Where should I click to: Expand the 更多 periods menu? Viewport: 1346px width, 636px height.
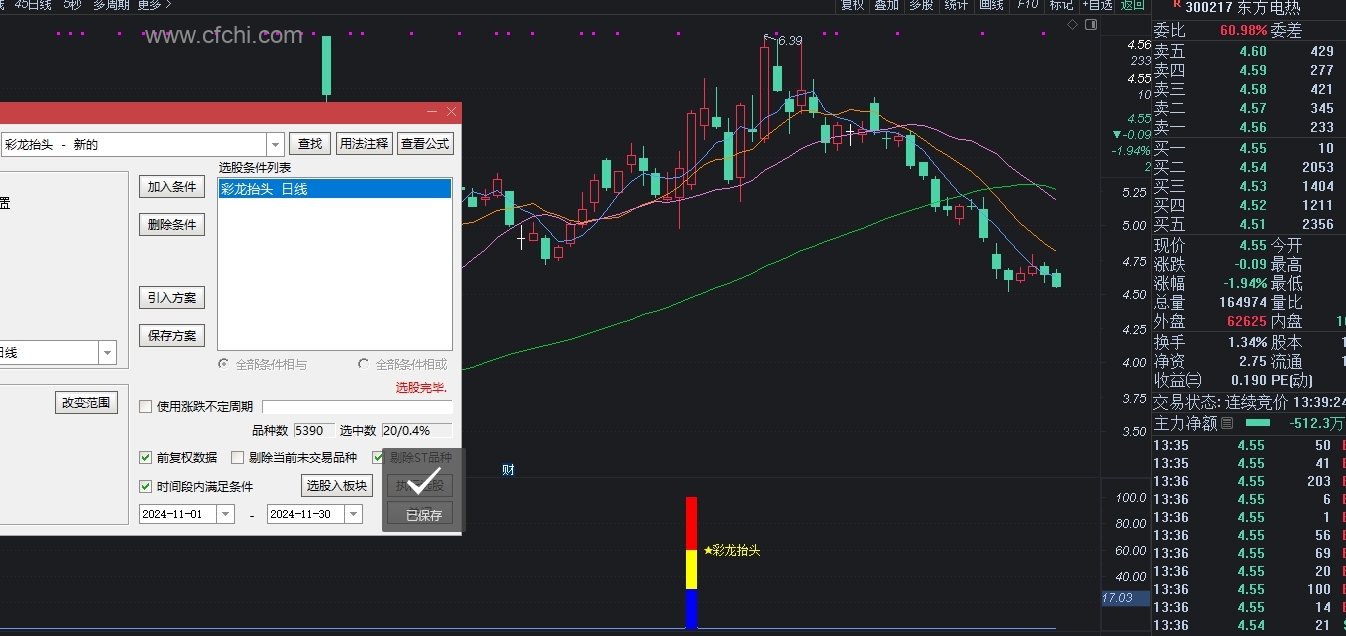(155, 5)
